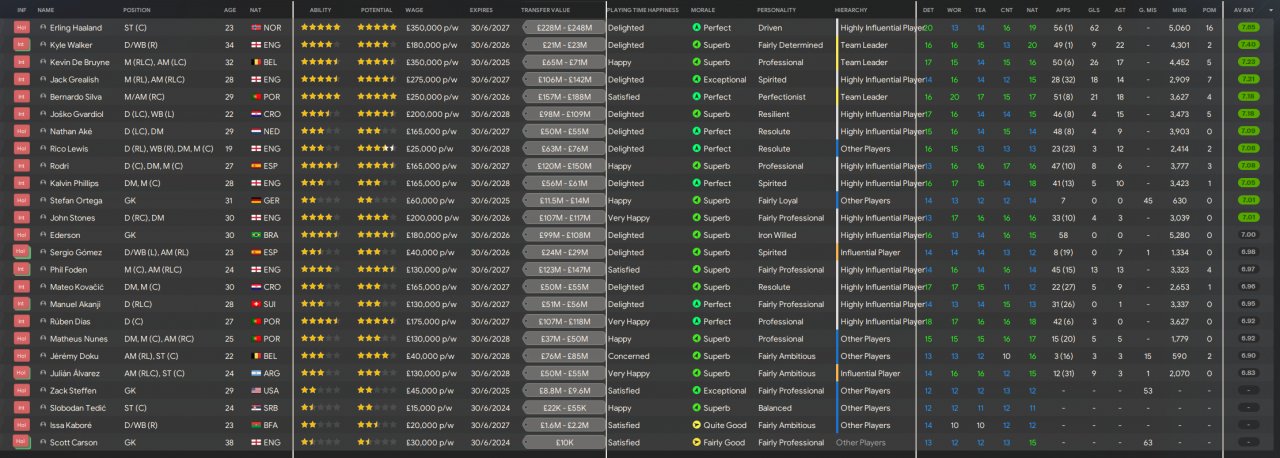Click Stefan Ortega's 30/6/2025 contract expiry
Viewport: 1280px width, 458px height.
488,200
